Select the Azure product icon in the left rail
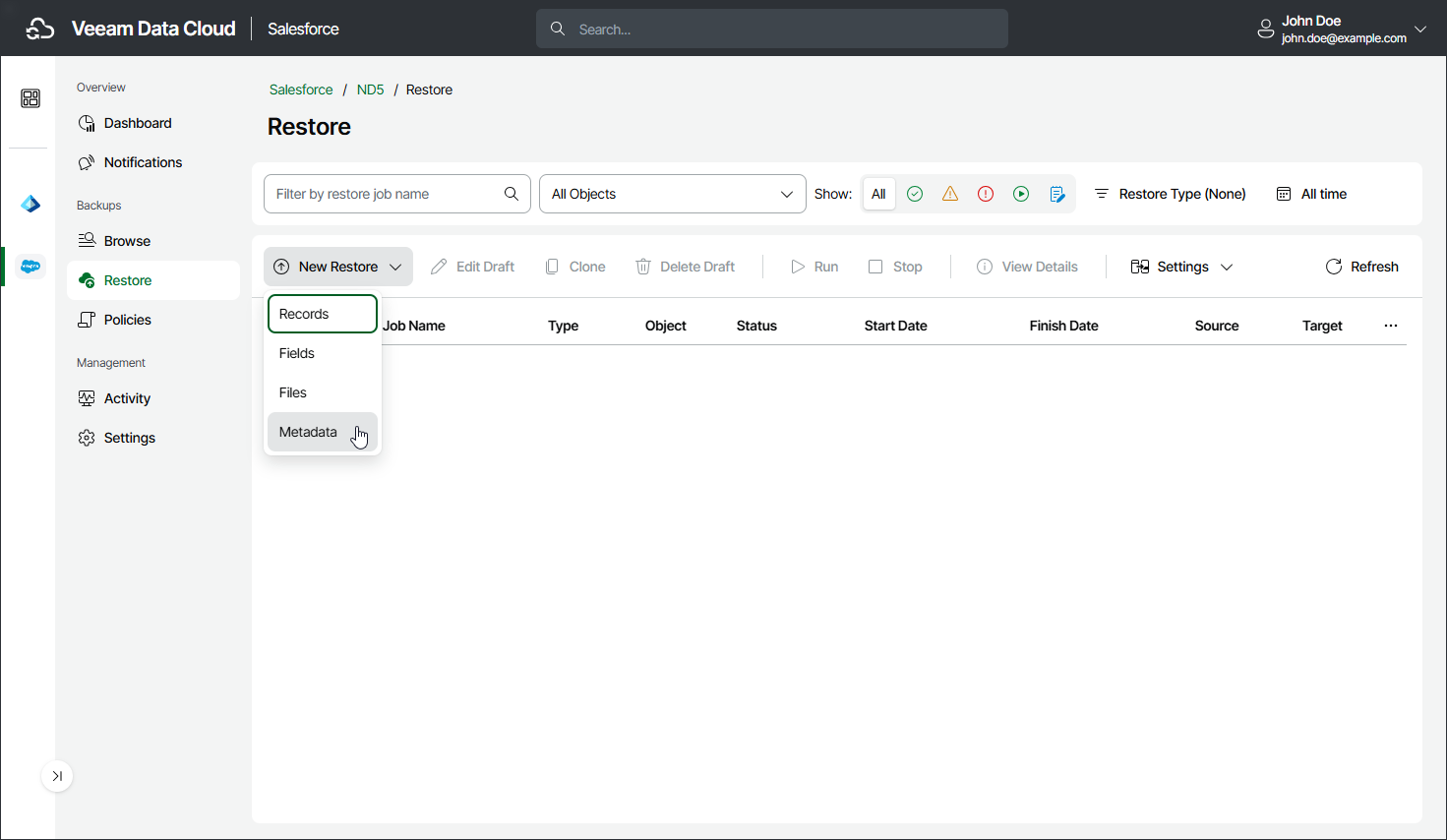1447x840 pixels. [30, 204]
